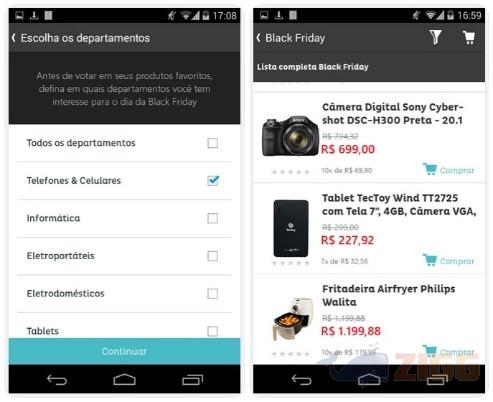Tap the back chevron beside Black Friday title

pyautogui.click(x=258, y=38)
